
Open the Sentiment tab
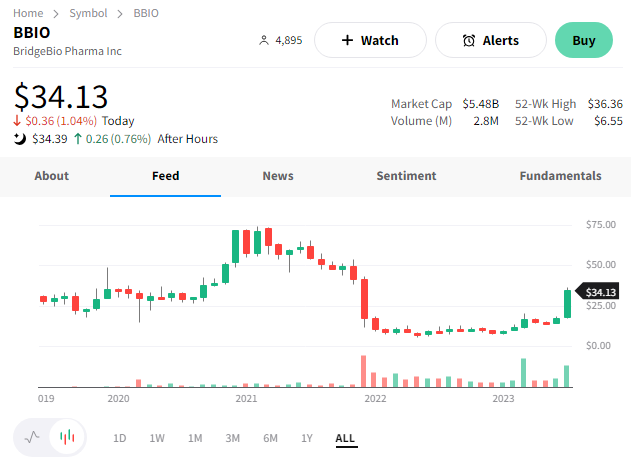pyautogui.click(x=406, y=176)
